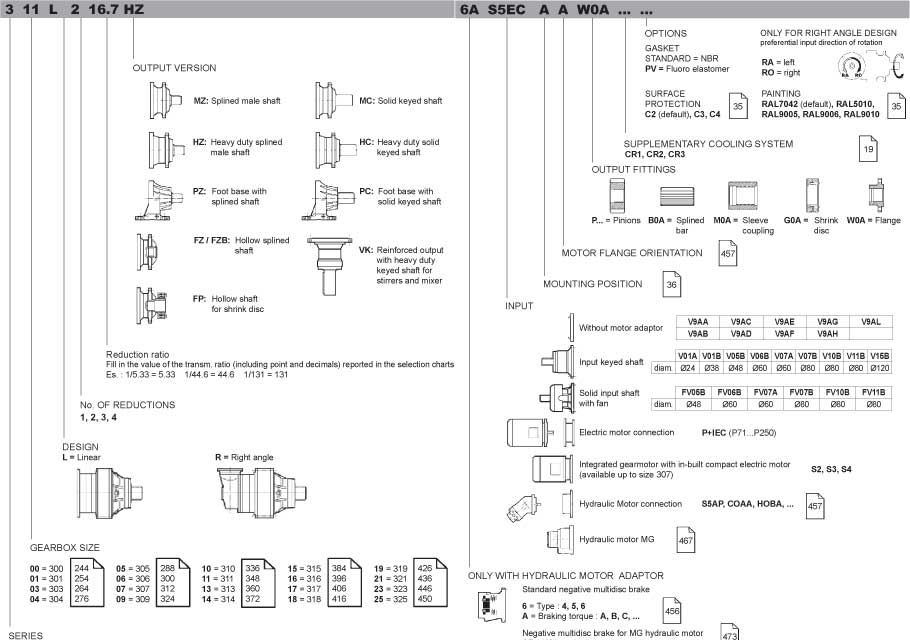Open page 19 reference for supplementary cooling system
The width and height of the screenshot is (910, 640).
click(868, 149)
